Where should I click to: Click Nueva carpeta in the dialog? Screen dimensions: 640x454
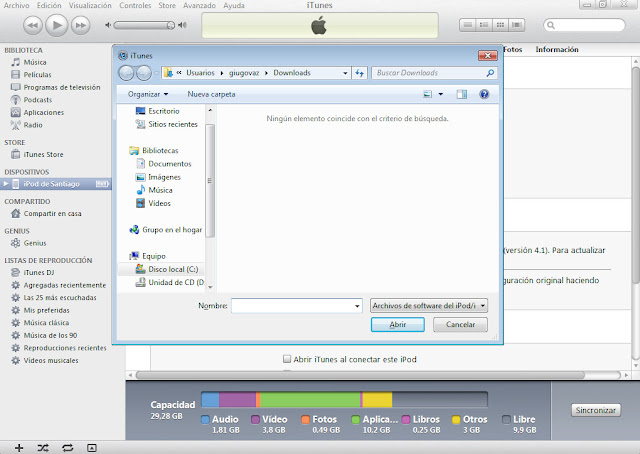[x=211, y=94]
